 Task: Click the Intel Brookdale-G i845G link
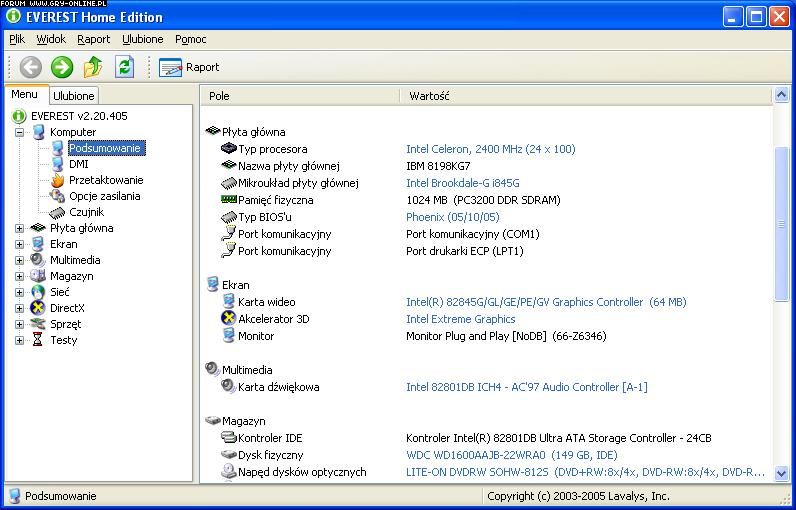click(462, 183)
